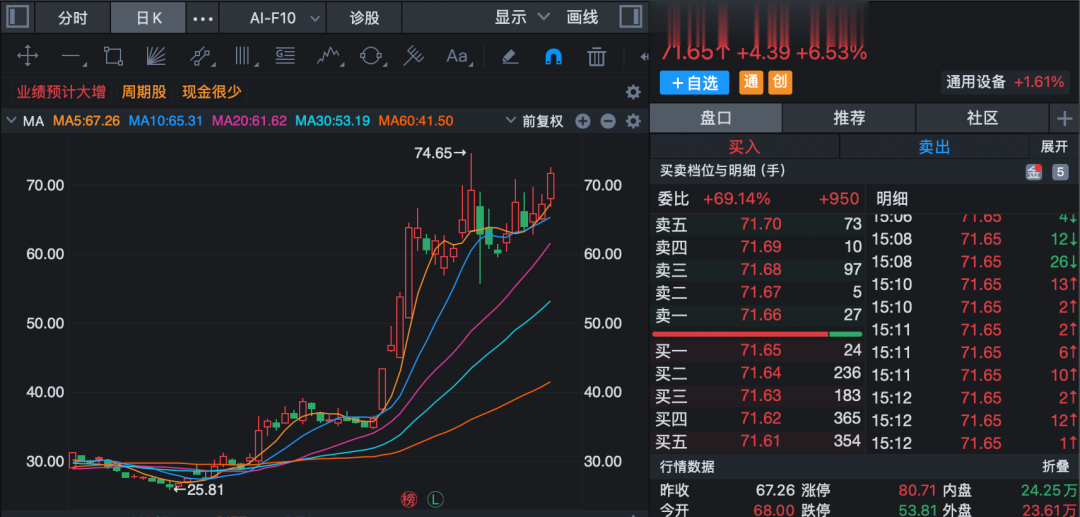Click the MA60:41.50 indicator label

(416, 122)
